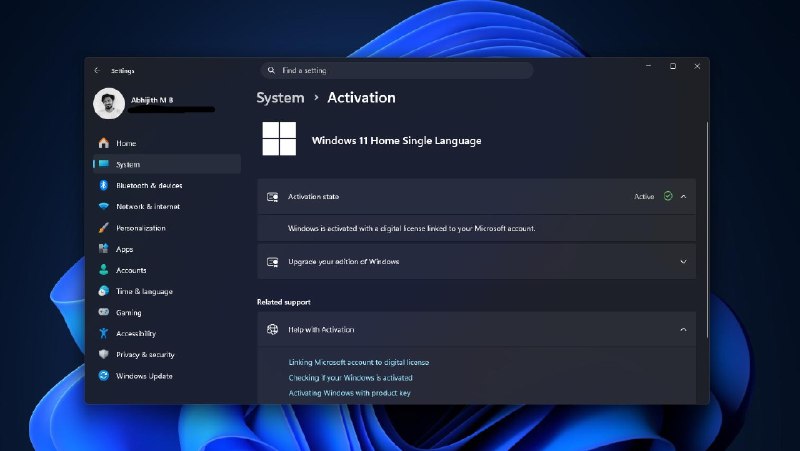800x451 pixels.
Task: Click the Apps grid icon
Action: click(104, 248)
